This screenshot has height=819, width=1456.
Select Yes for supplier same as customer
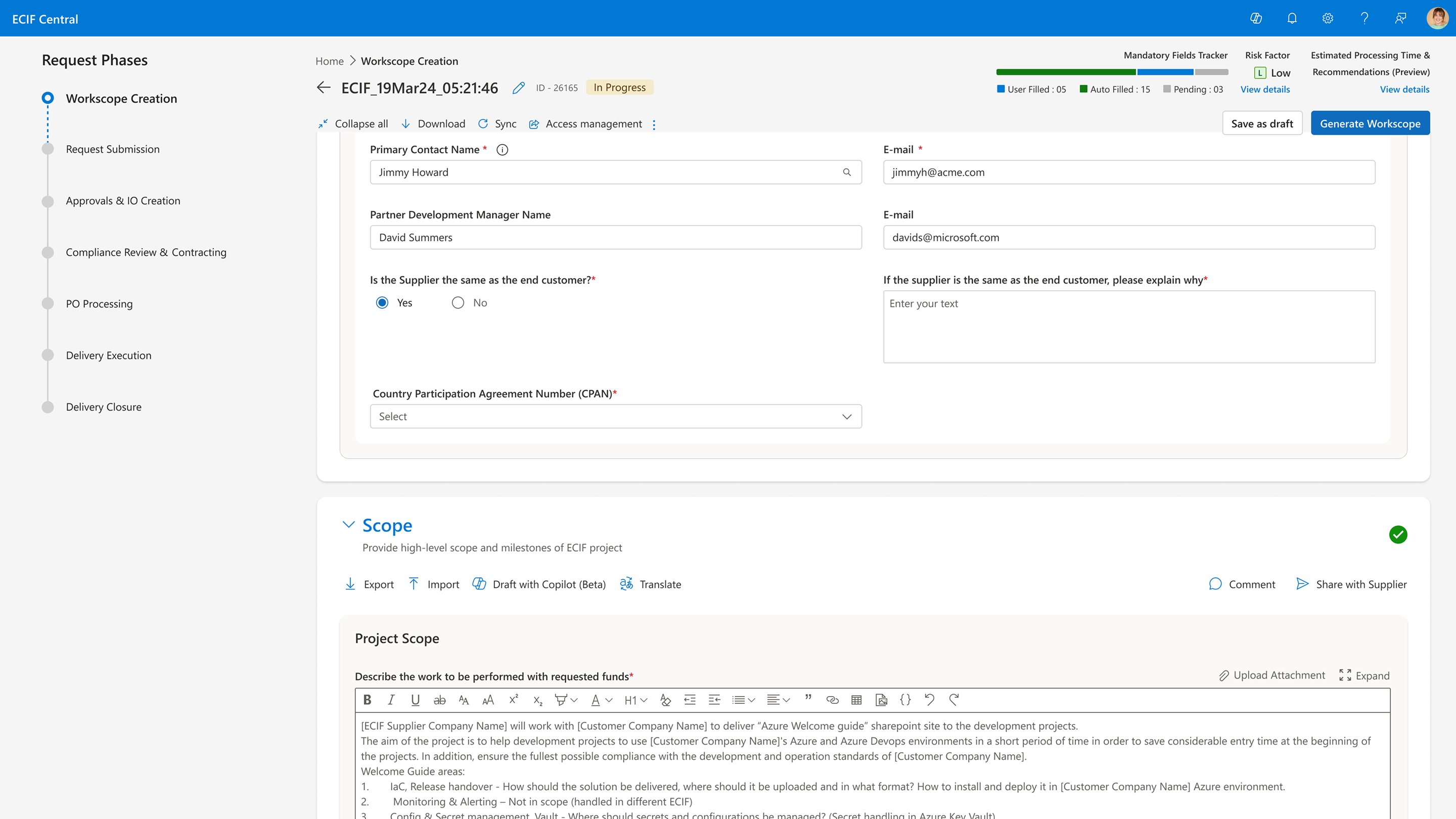coord(382,303)
